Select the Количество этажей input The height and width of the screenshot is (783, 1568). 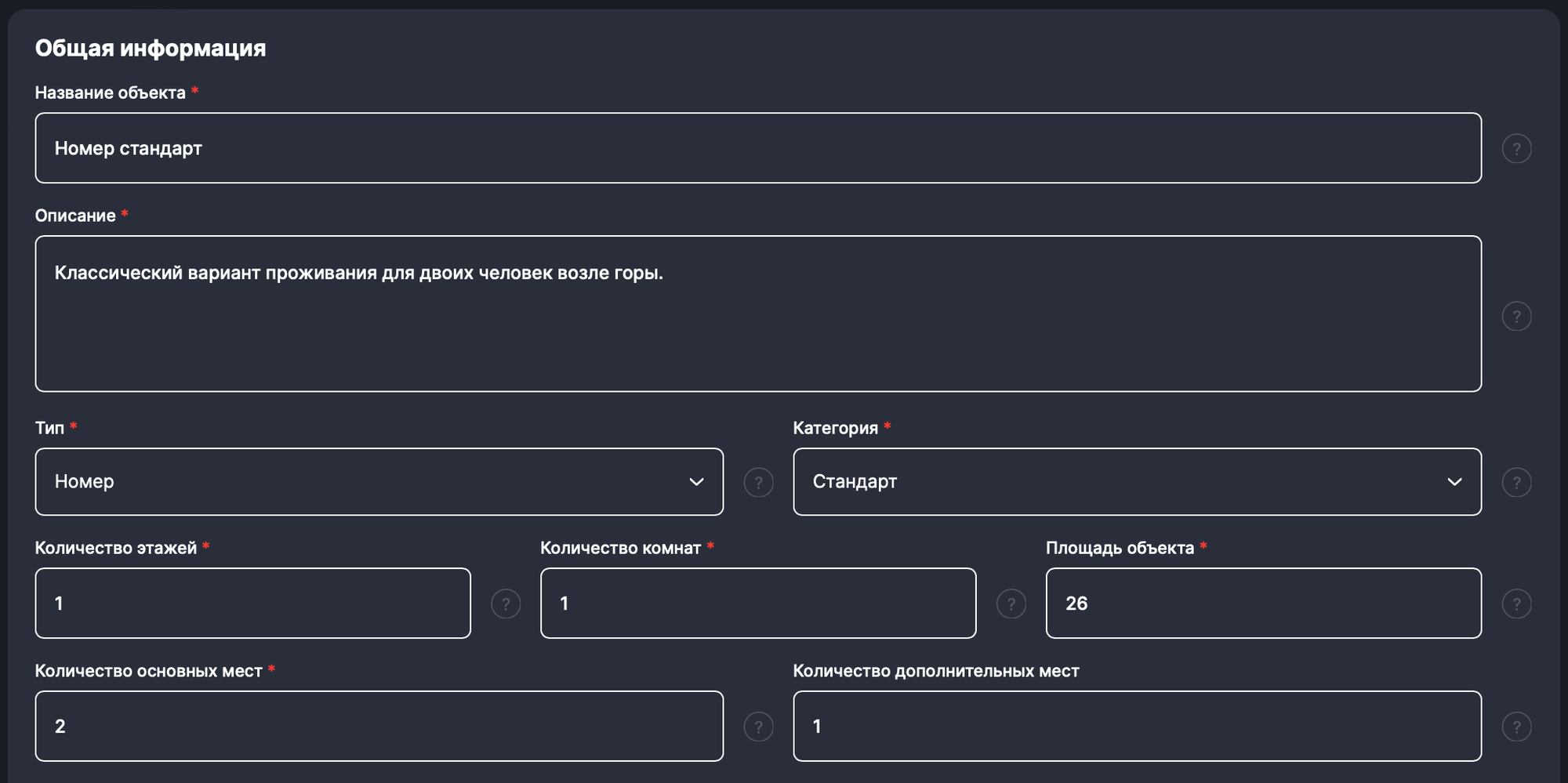click(252, 604)
